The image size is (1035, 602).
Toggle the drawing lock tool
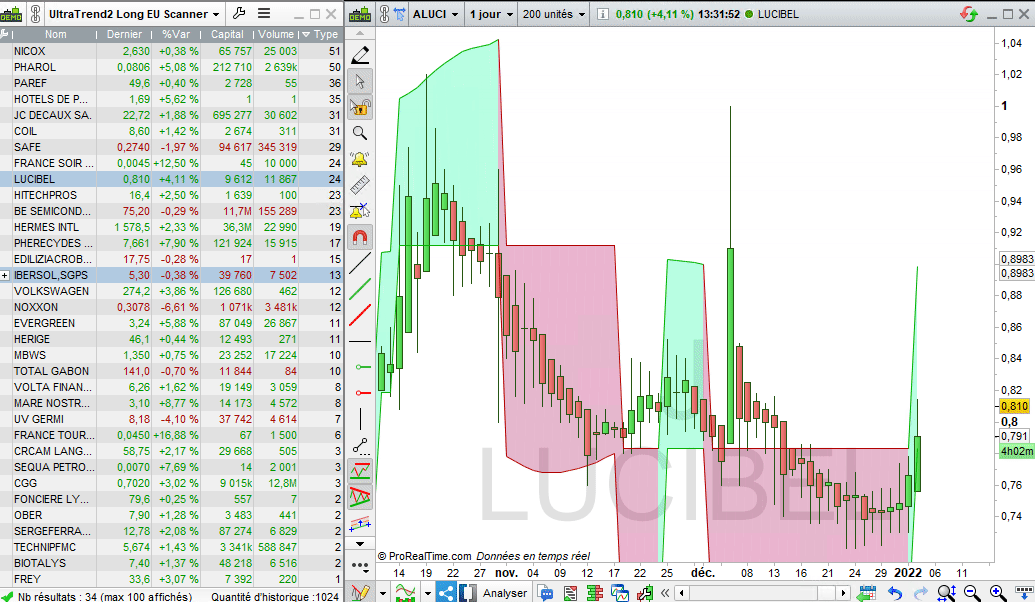click(360, 107)
